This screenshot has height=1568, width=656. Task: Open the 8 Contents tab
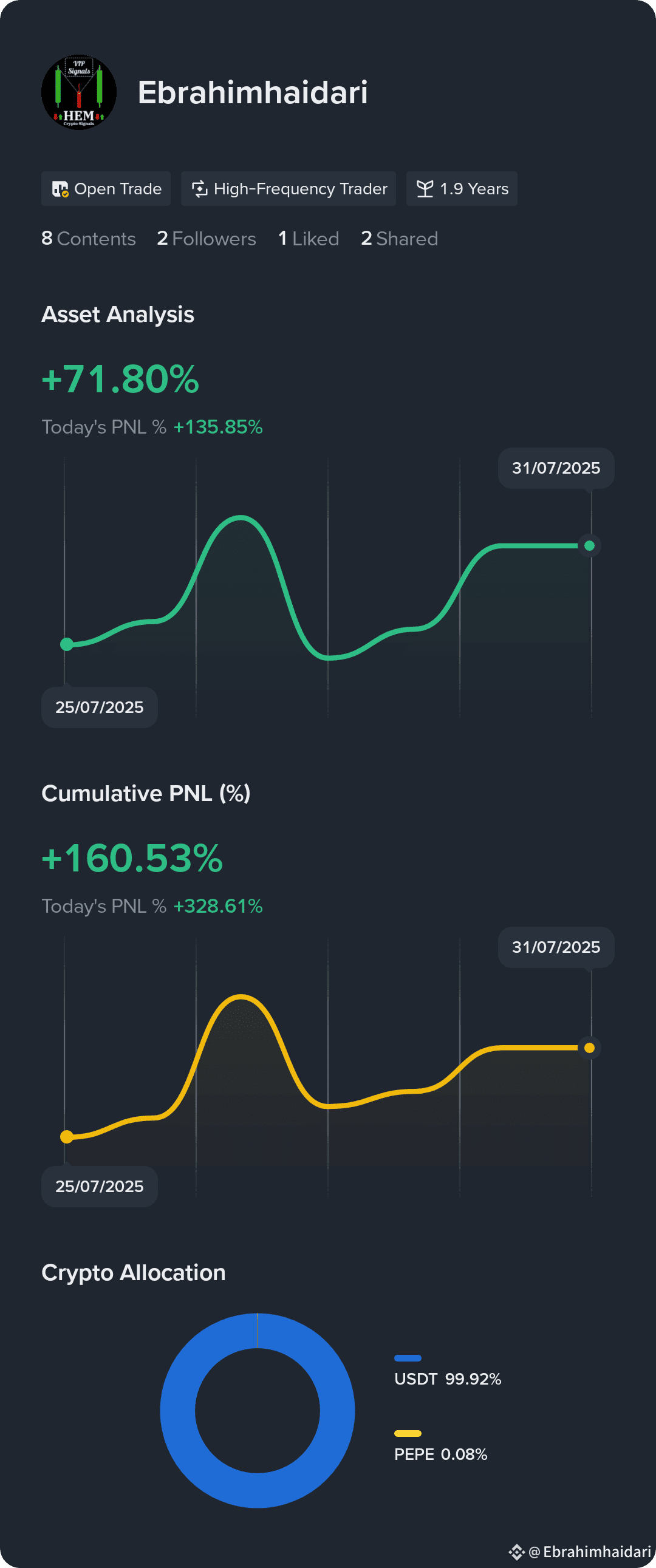pyautogui.click(x=88, y=239)
